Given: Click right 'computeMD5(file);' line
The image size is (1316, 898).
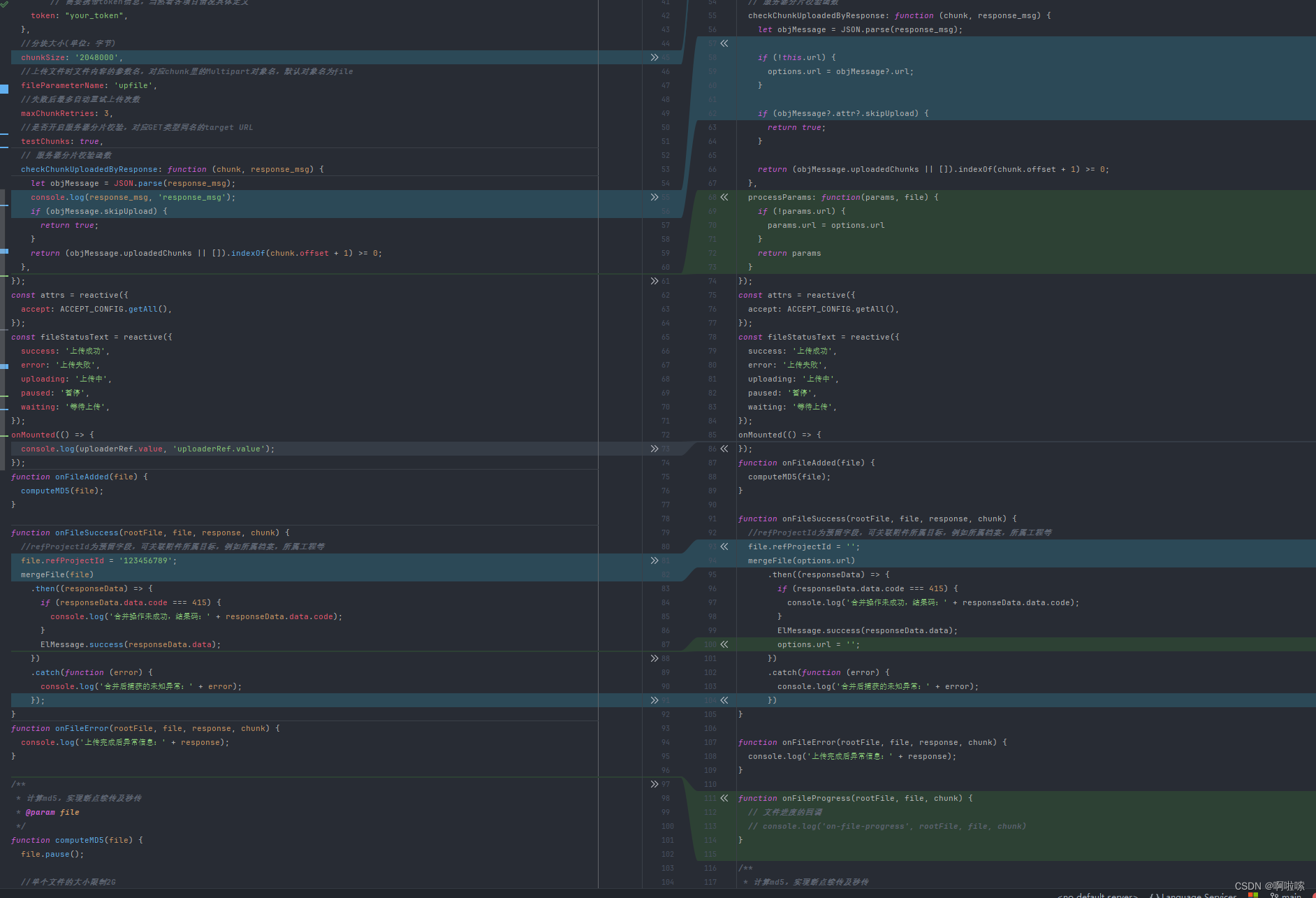Looking at the screenshot, I should [x=789, y=477].
